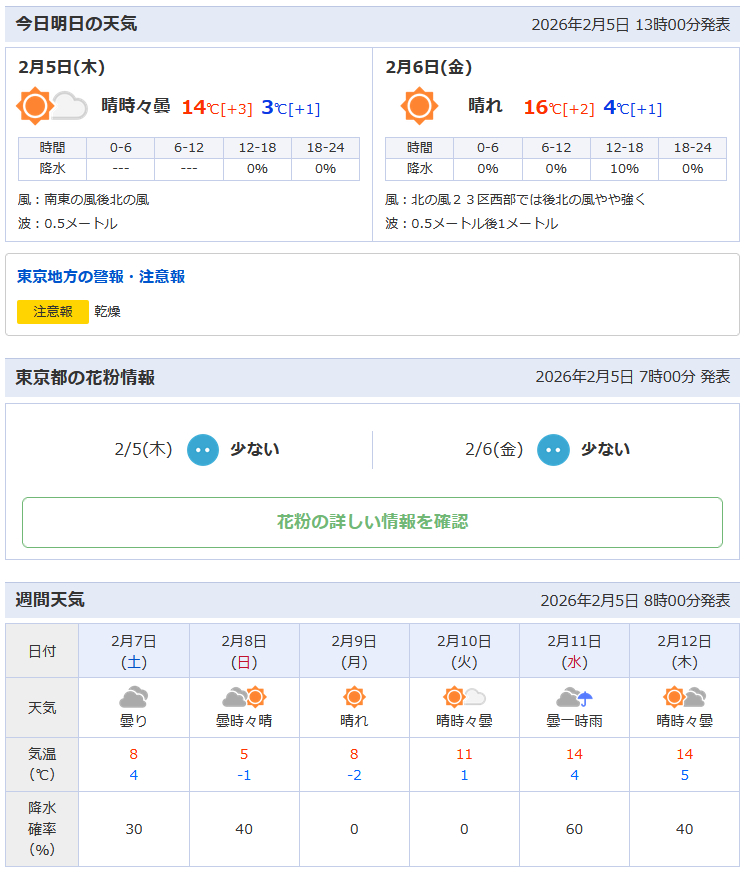This screenshot has width=748, height=876.
Task: Click the 60 percent precipitation cell
Action: pyautogui.click(x=574, y=829)
